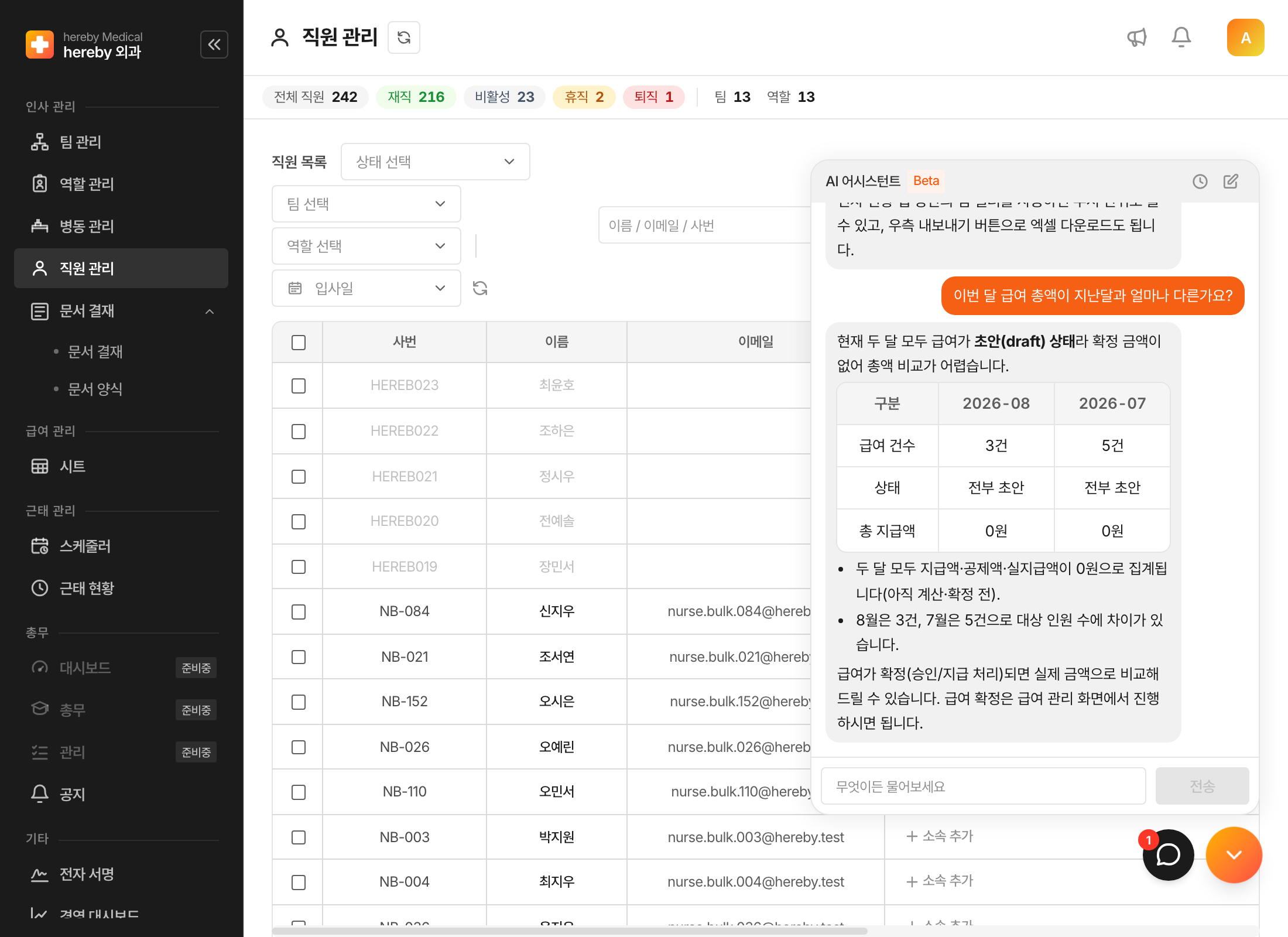This screenshot has height=937, width=1288.
Task: Open 전자 서명 in the sidebar
Action: coord(121,874)
